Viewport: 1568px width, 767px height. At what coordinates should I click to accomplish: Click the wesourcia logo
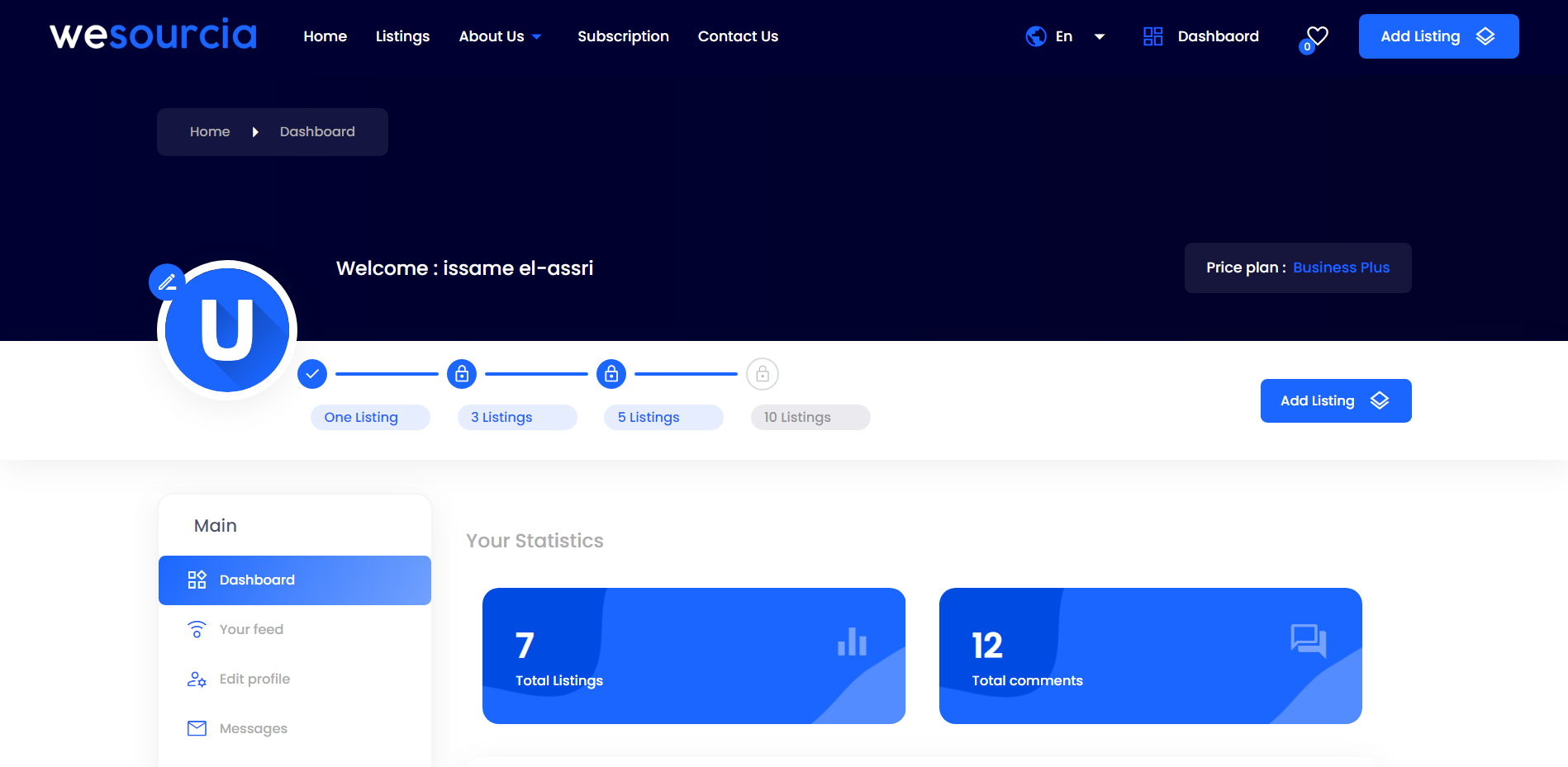point(154,36)
